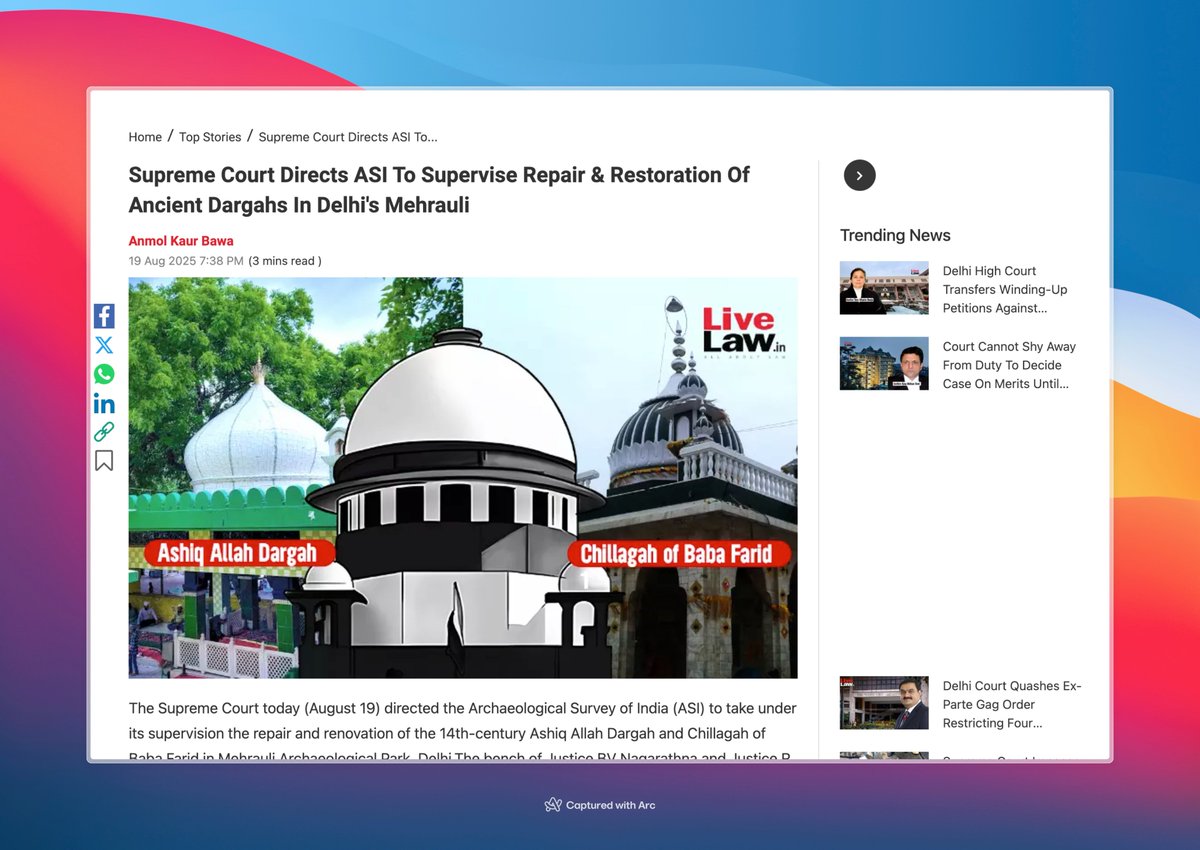Open thumbnail for Delhi High Court Winding-Up story

coord(884,288)
